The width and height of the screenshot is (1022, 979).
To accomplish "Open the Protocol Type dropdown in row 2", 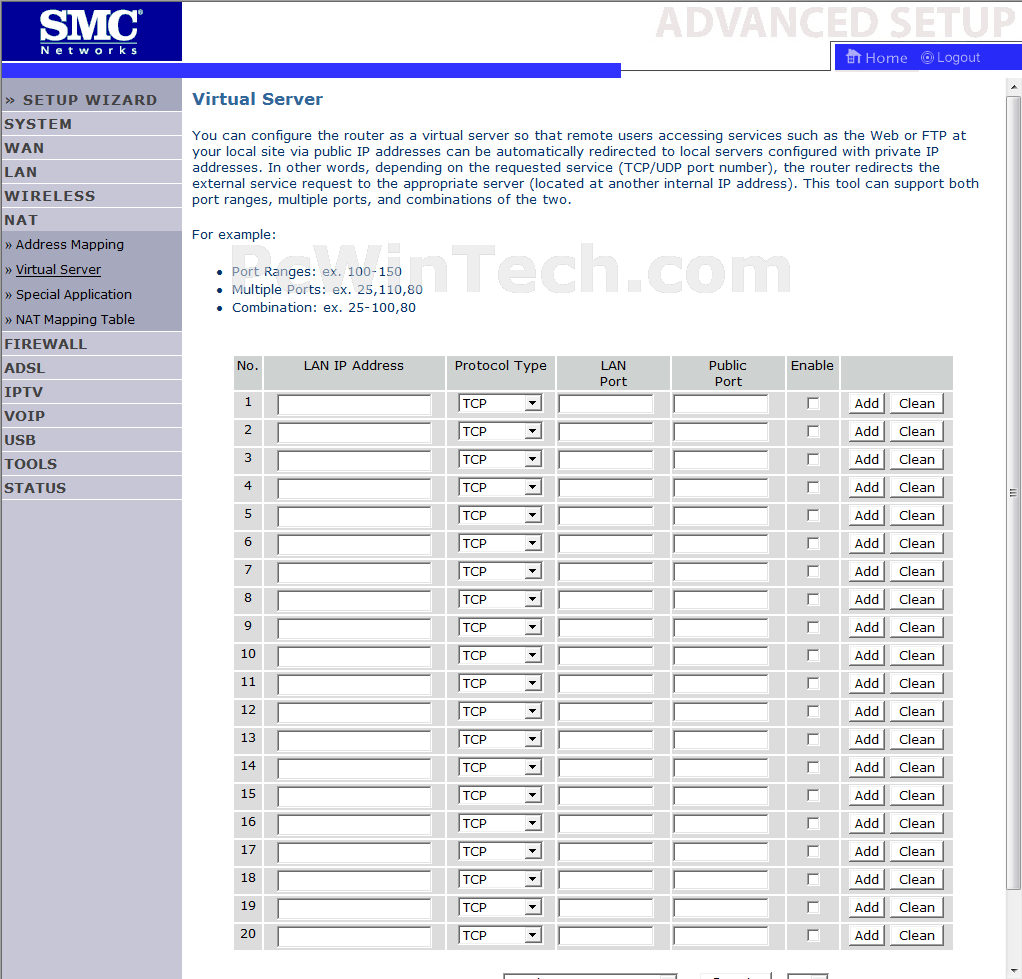I will [500, 431].
